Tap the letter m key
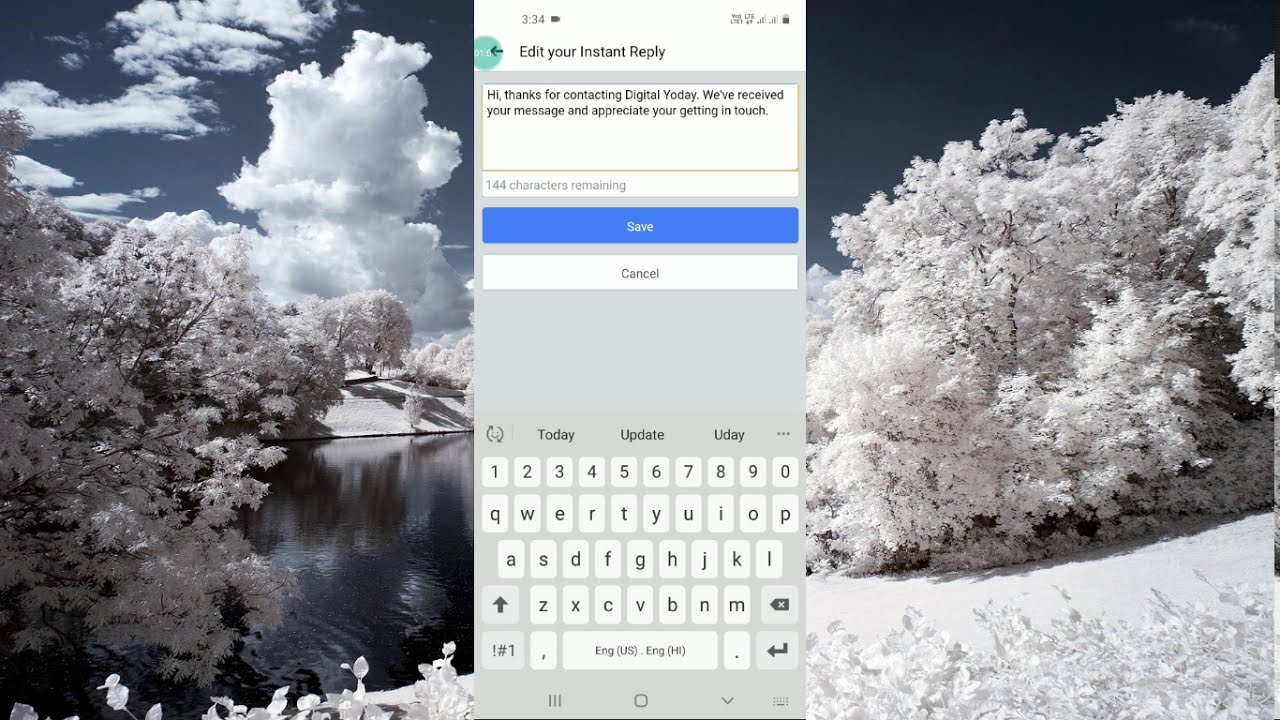The image size is (1280, 720). coord(737,604)
